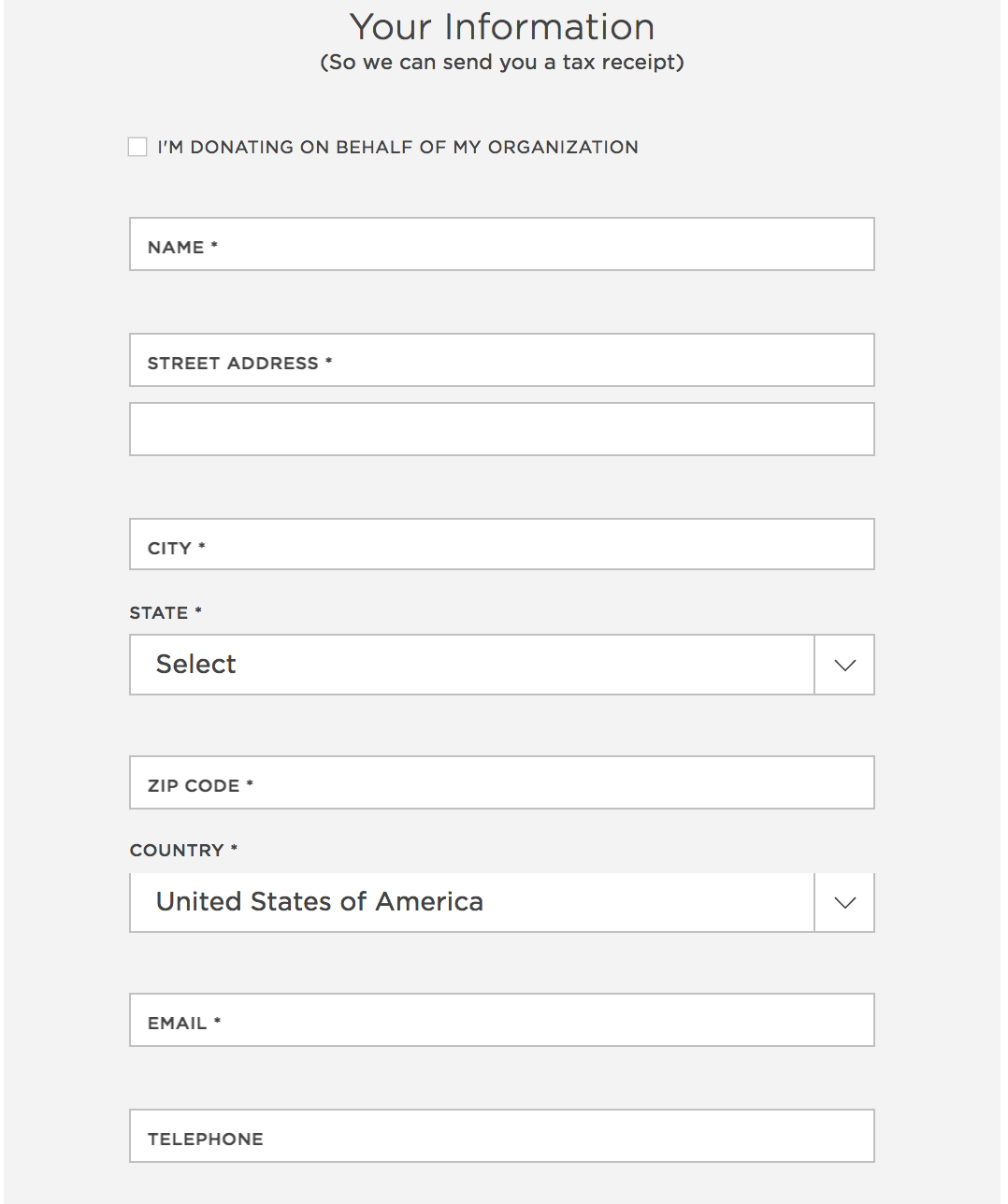Click into the Zip Code field
This screenshot has width=1008, height=1204.
(x=501, y=783)
